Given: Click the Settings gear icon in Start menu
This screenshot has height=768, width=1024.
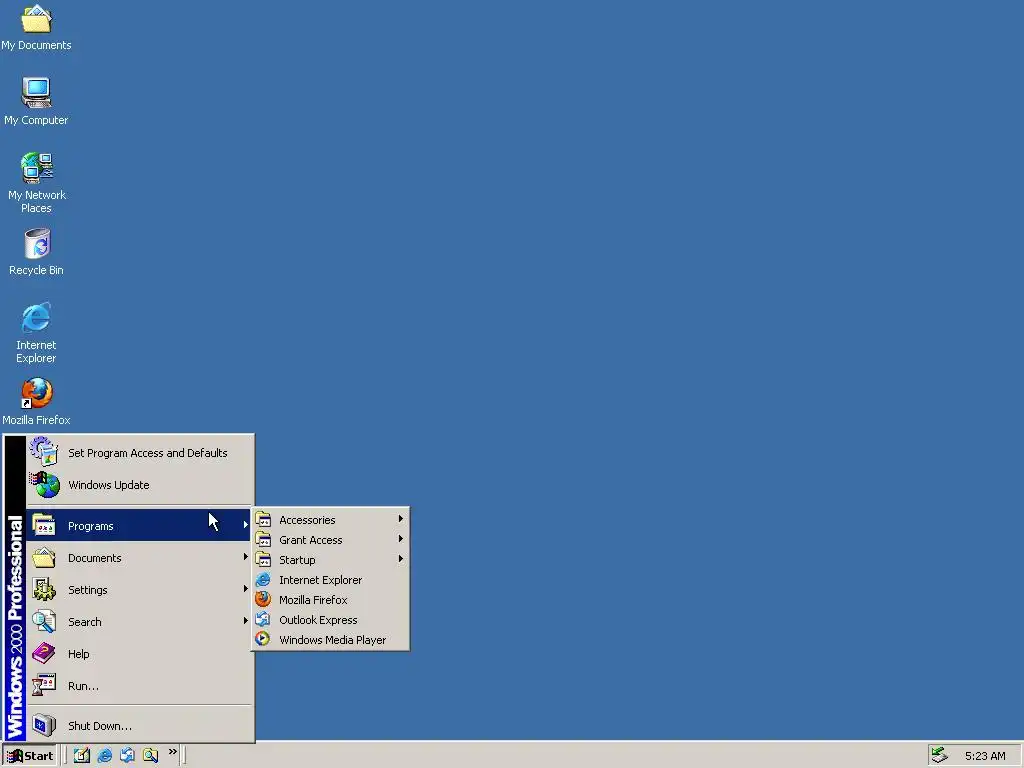Looking at the screenshot, I should click(44, 590).
